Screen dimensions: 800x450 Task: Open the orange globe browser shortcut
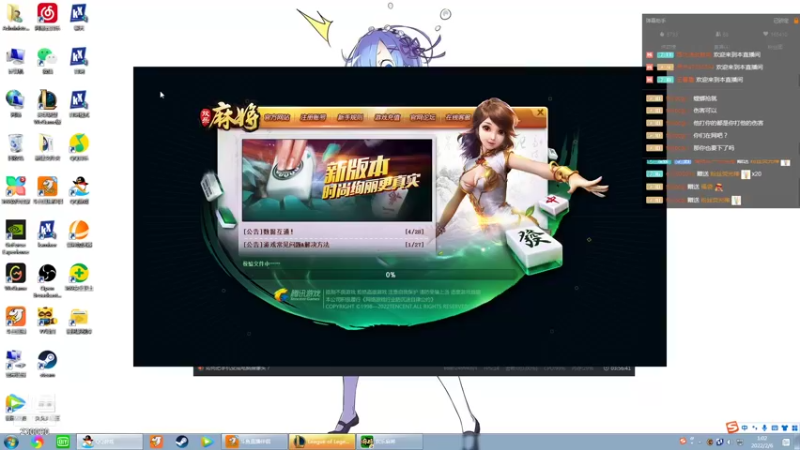[x=79, y=230]
